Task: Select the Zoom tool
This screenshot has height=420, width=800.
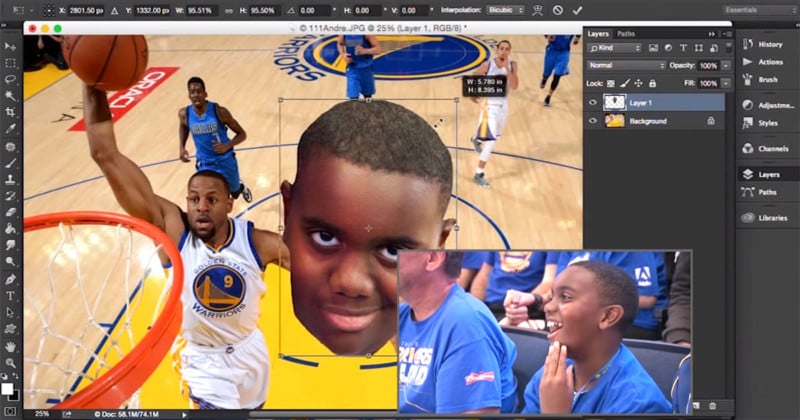Action: point(10,363)
